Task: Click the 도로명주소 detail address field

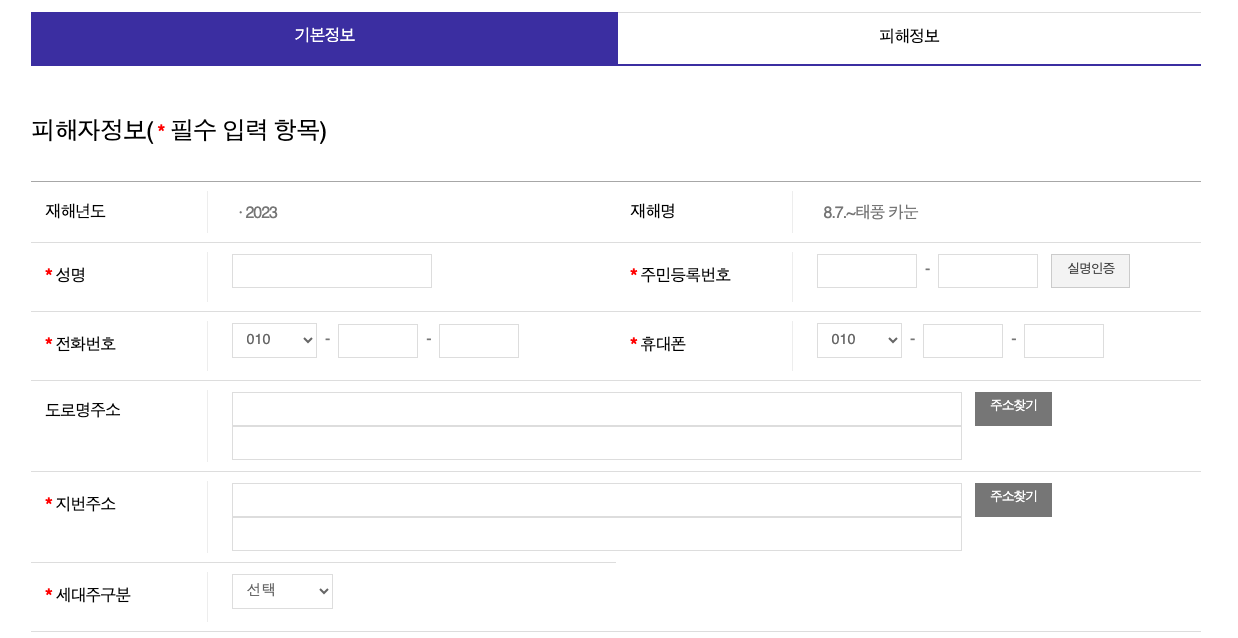Action: pos(597,443)
